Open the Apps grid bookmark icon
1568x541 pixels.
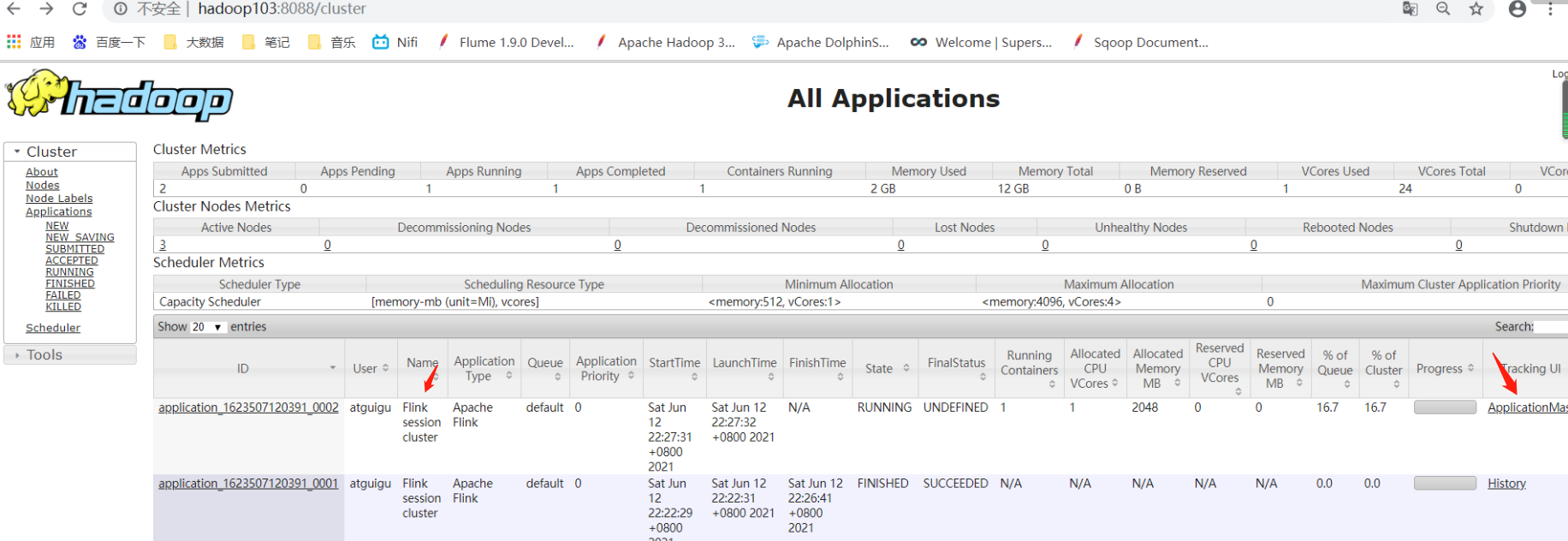pyautogui.click(x=14, y=42)
